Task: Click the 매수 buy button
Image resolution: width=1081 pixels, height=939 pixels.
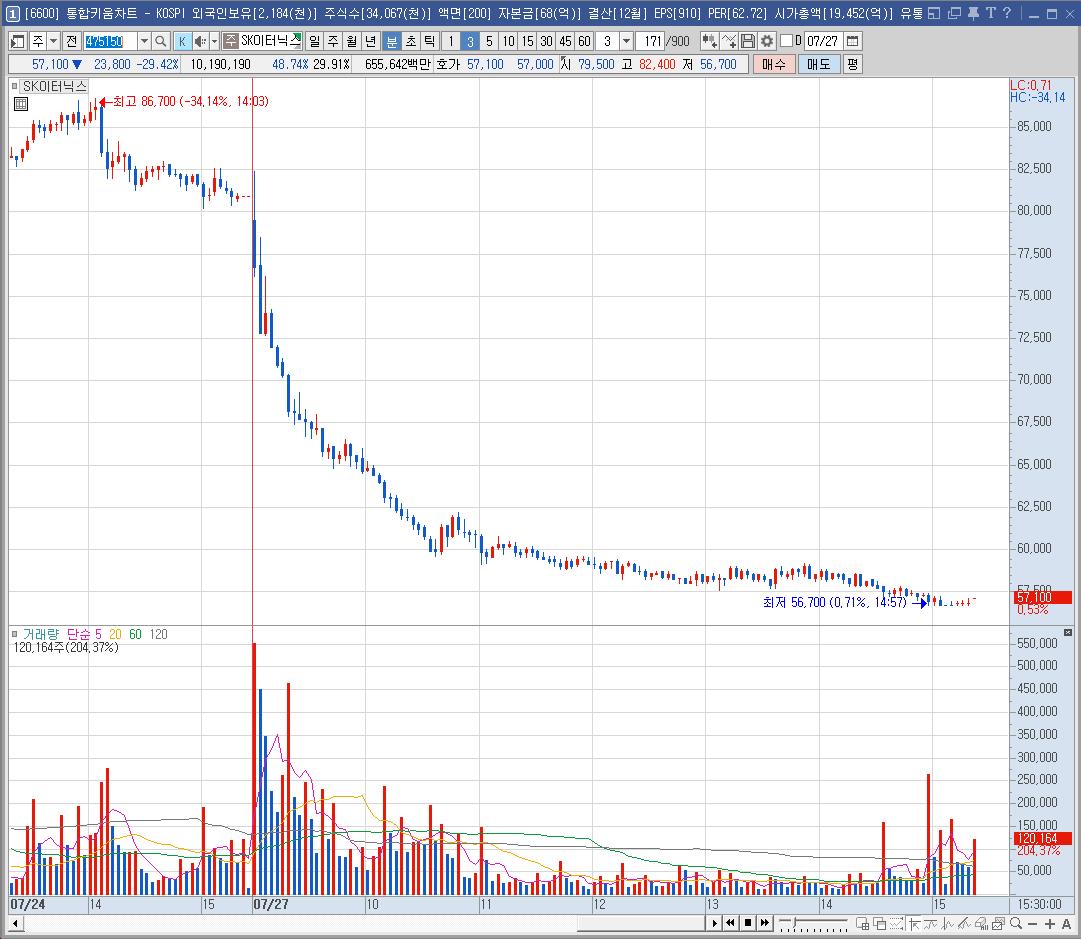Action: (774, 64)
